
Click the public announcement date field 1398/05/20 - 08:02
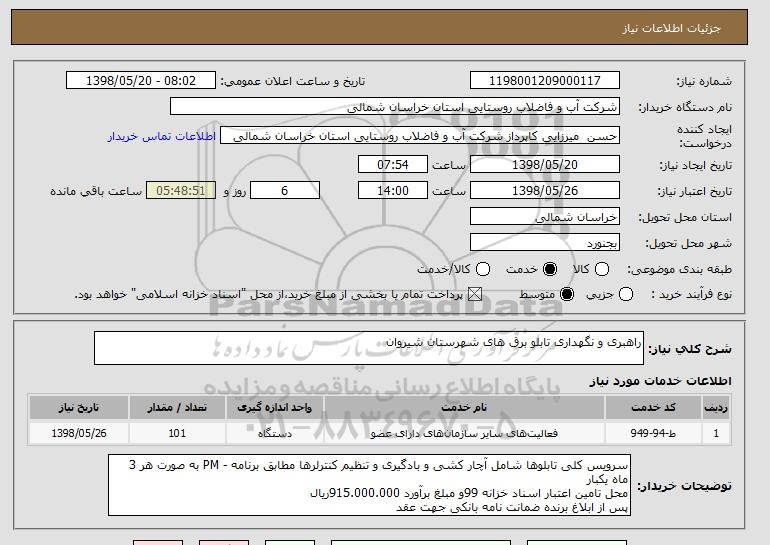click(141, 81)
